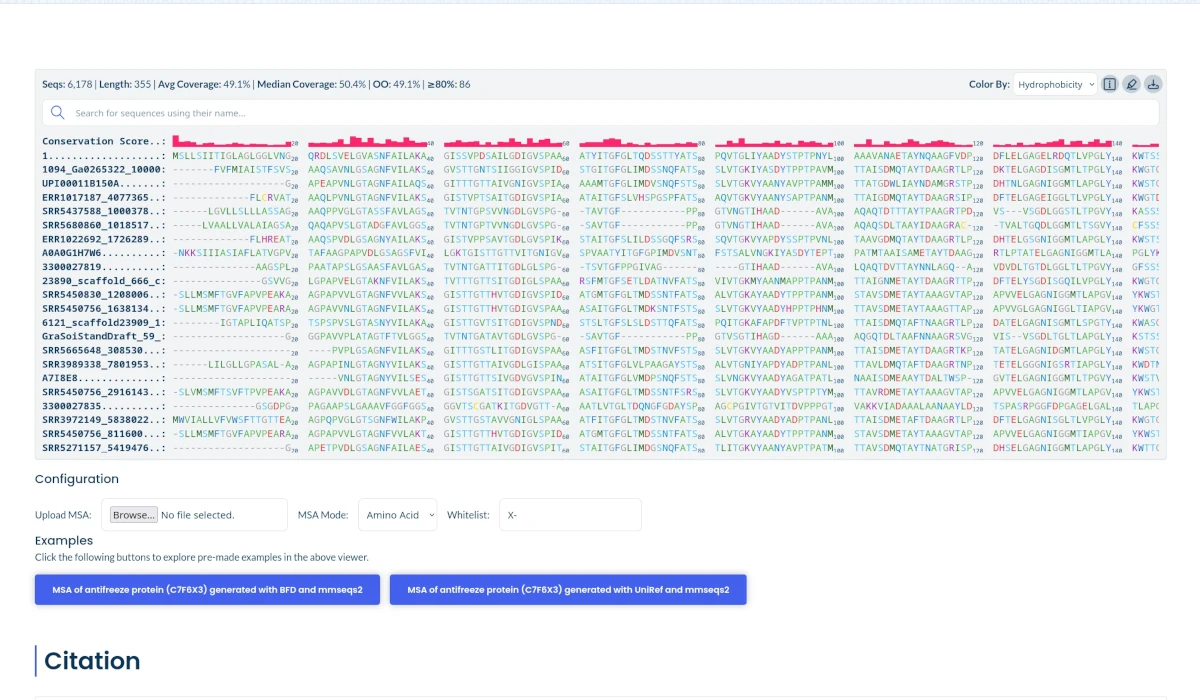Click the highlighter pen icon
The image size is (1200, 700).
[1131, 85]
